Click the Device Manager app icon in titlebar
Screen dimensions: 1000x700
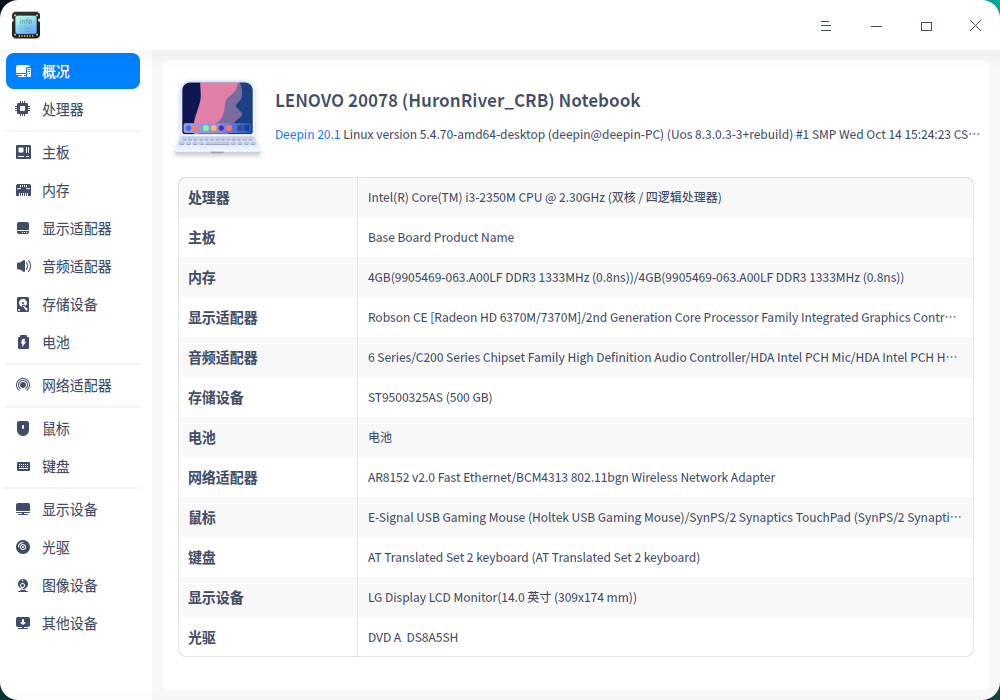(26, 26)
